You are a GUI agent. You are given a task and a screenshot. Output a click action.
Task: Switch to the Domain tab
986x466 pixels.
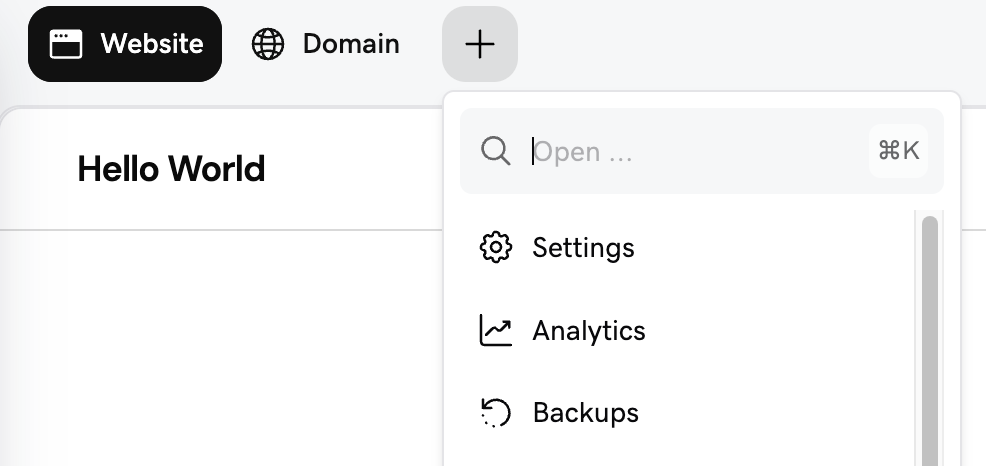(326, 44)
